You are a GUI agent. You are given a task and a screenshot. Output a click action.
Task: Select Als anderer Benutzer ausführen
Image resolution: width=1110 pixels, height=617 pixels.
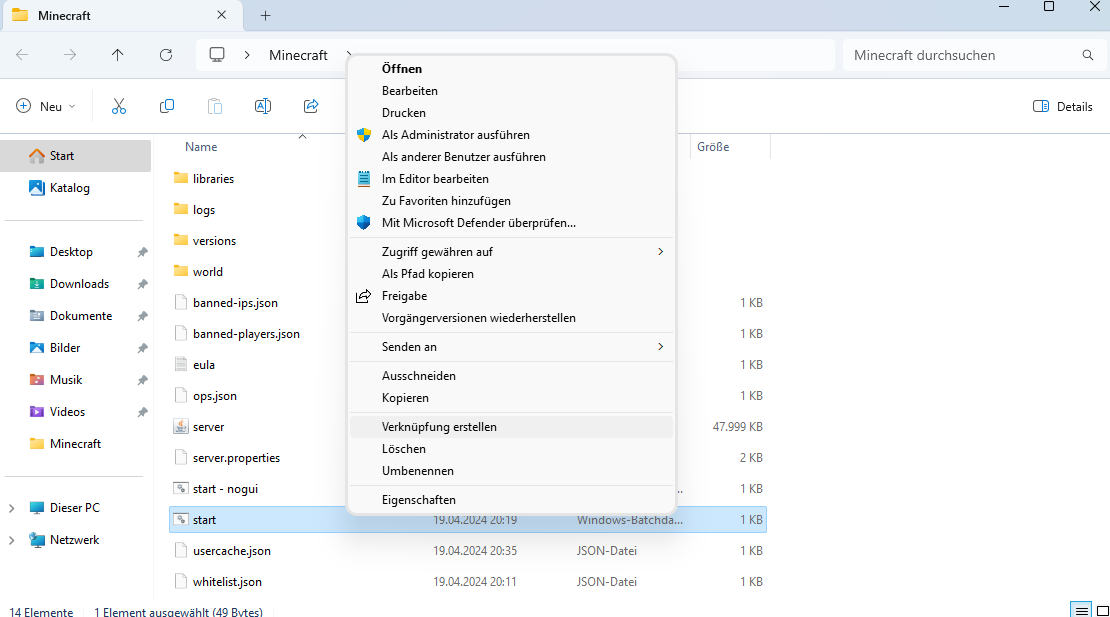(511, 156)
